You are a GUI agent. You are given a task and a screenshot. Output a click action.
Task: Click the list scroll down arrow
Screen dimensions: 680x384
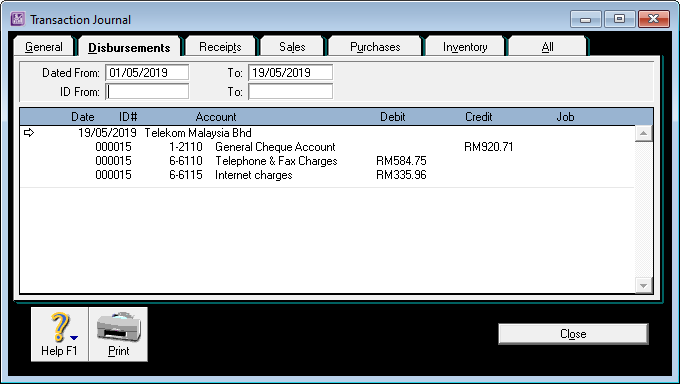point(644,285)
